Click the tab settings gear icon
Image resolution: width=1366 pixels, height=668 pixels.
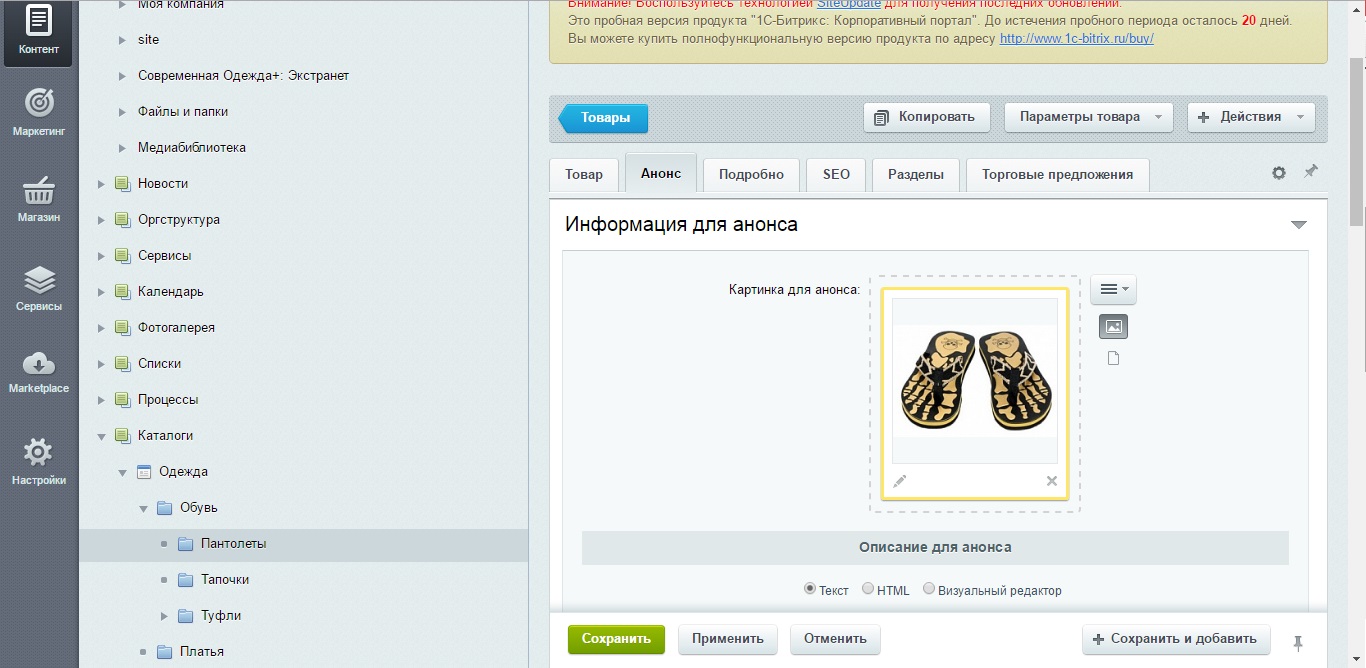1278,173
